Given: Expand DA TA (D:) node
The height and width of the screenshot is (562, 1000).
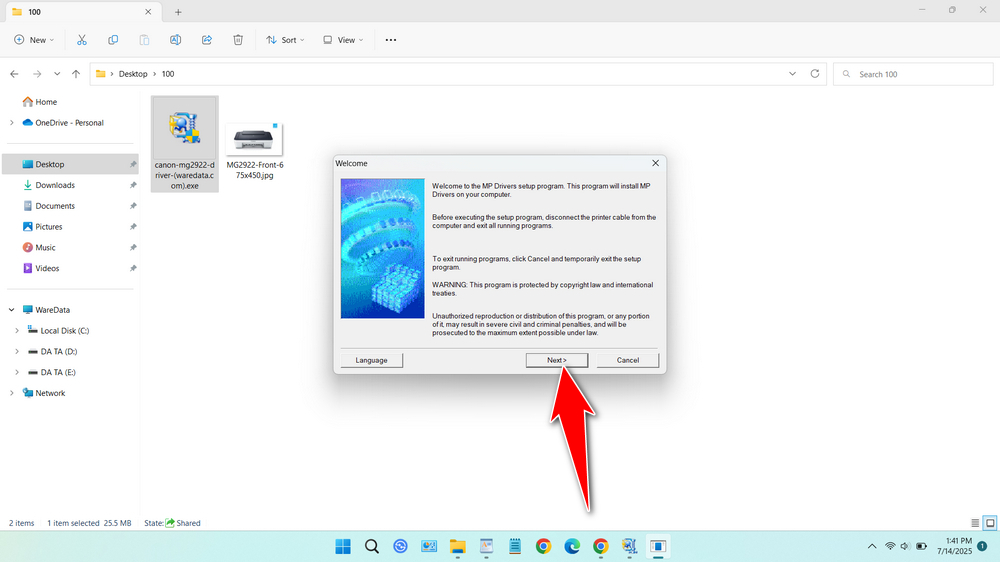Looking at the screenshot, I should click(x=17, y=351).
